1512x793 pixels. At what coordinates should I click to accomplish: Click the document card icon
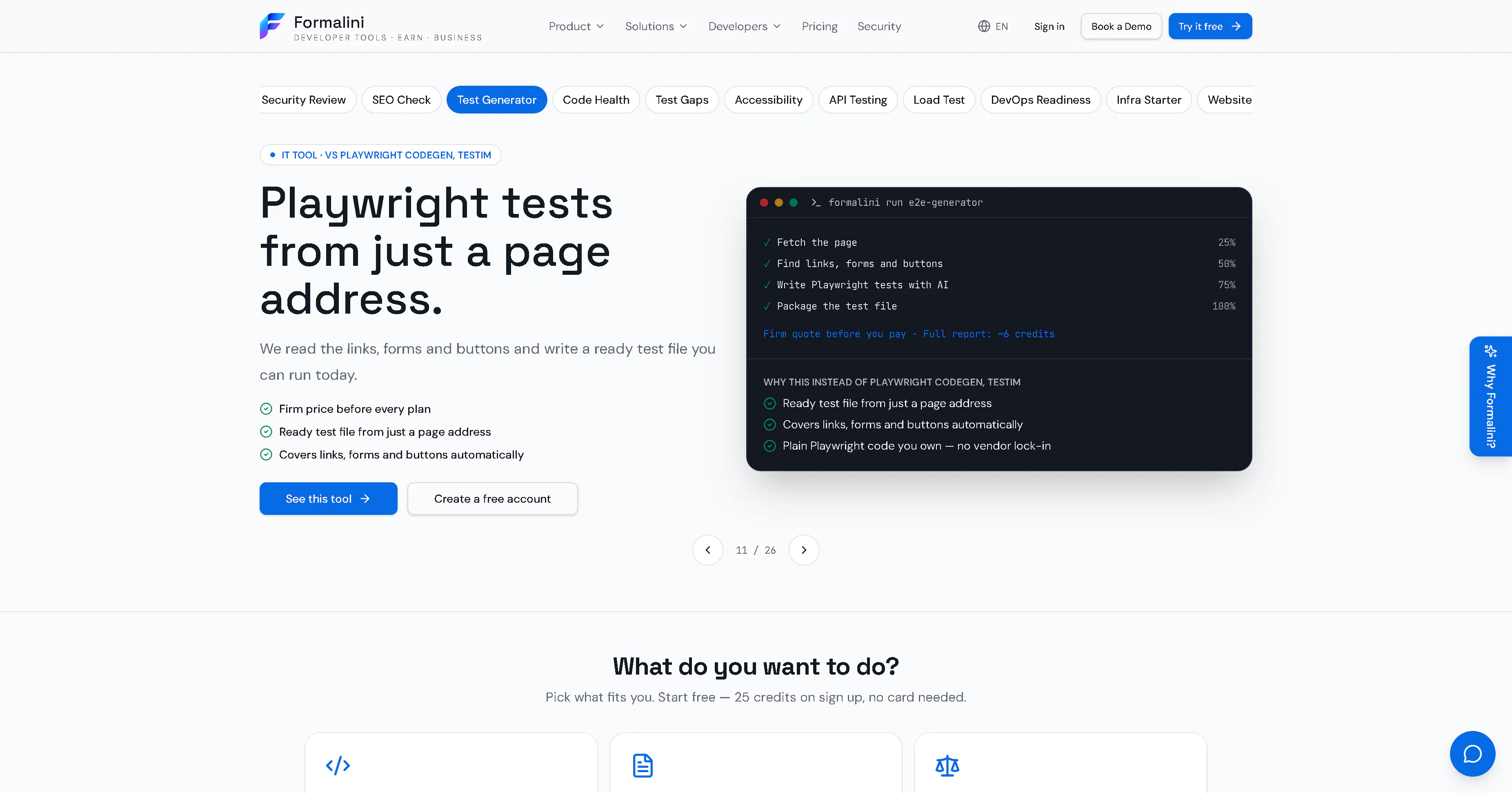[643, 765]
